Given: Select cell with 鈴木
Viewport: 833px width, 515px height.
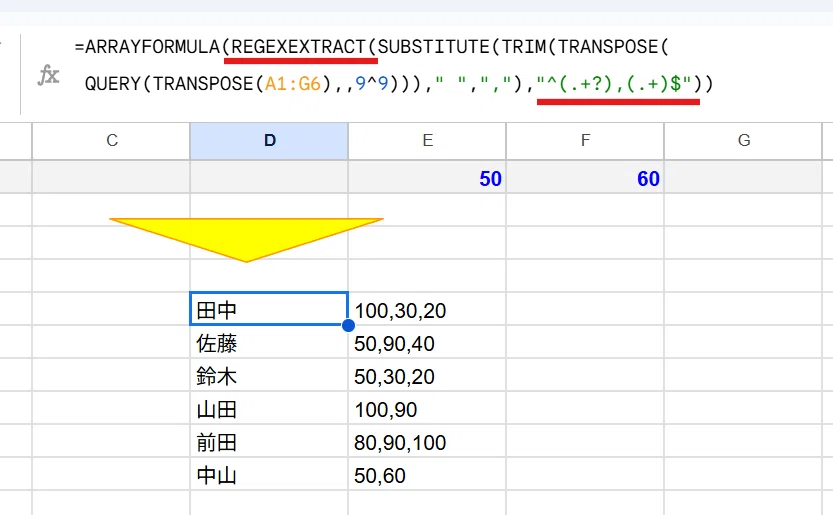Looking at the screenshot, I should (269, 376).
